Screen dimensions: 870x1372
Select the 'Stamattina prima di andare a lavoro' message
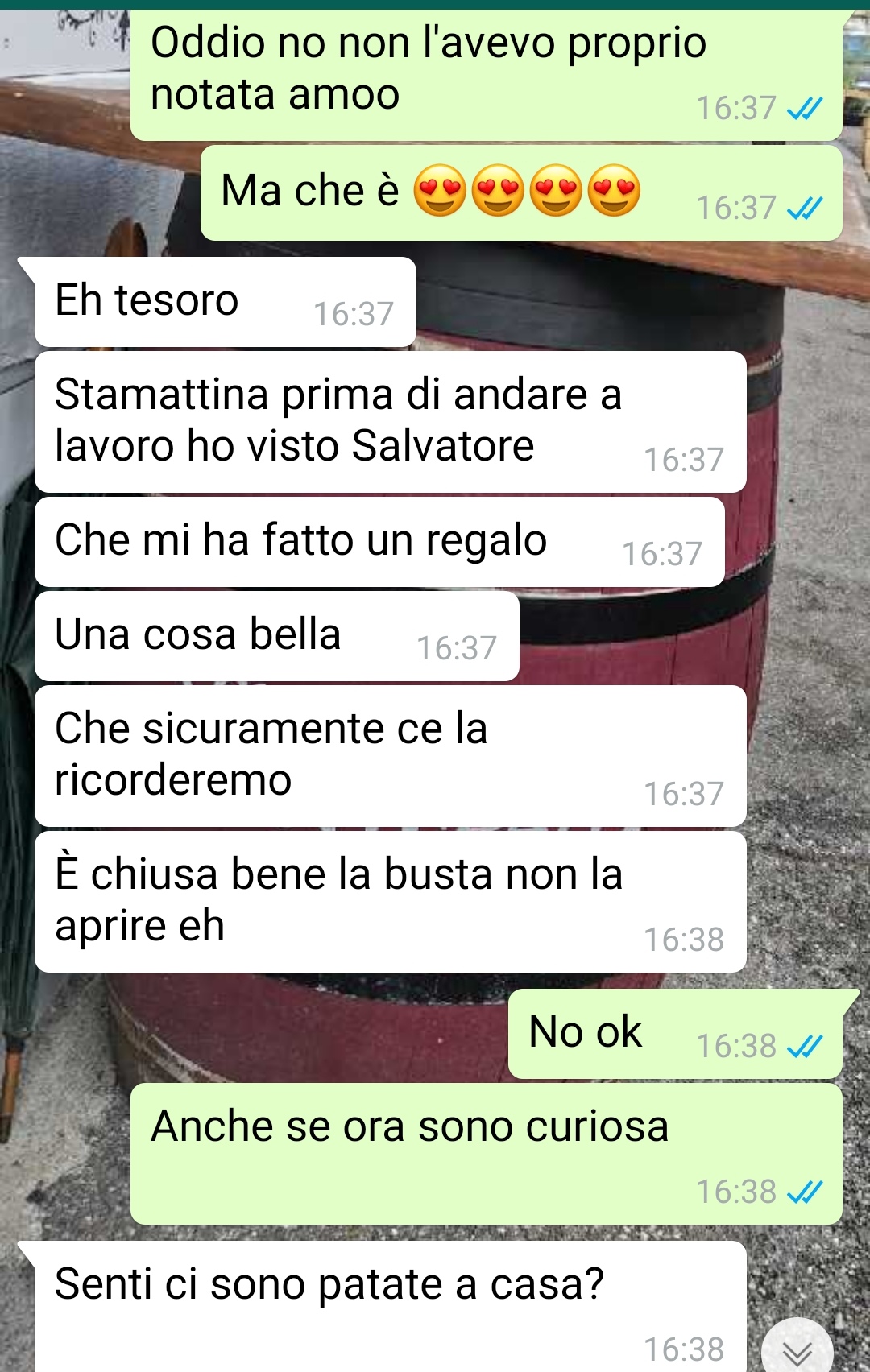(390, 422)
